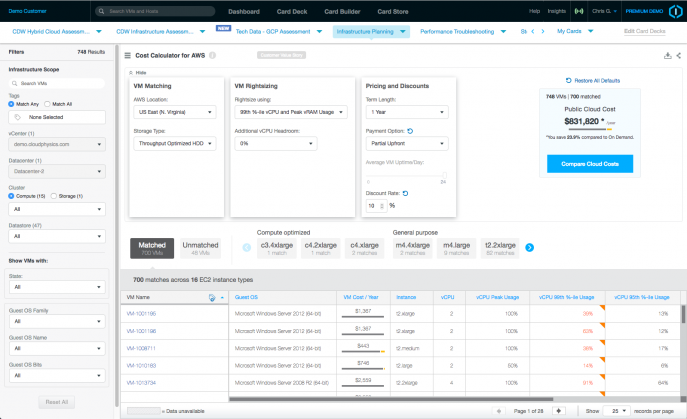Click the info icon after the Cost Calculator title
The width and height of the screenshot is (687, 419).
[212, 55]
